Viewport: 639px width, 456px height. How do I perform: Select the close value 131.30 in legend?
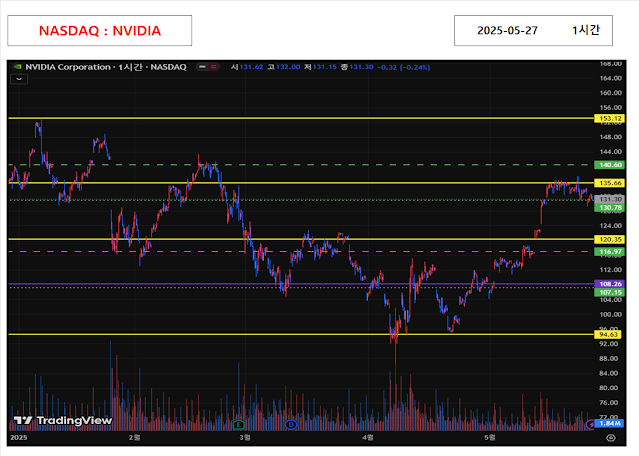(x=361, y=67)
